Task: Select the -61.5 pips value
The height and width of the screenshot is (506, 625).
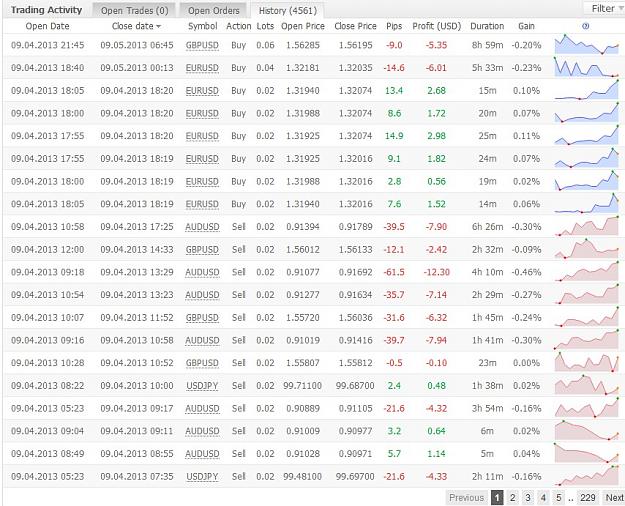Action: coord(394,272)
